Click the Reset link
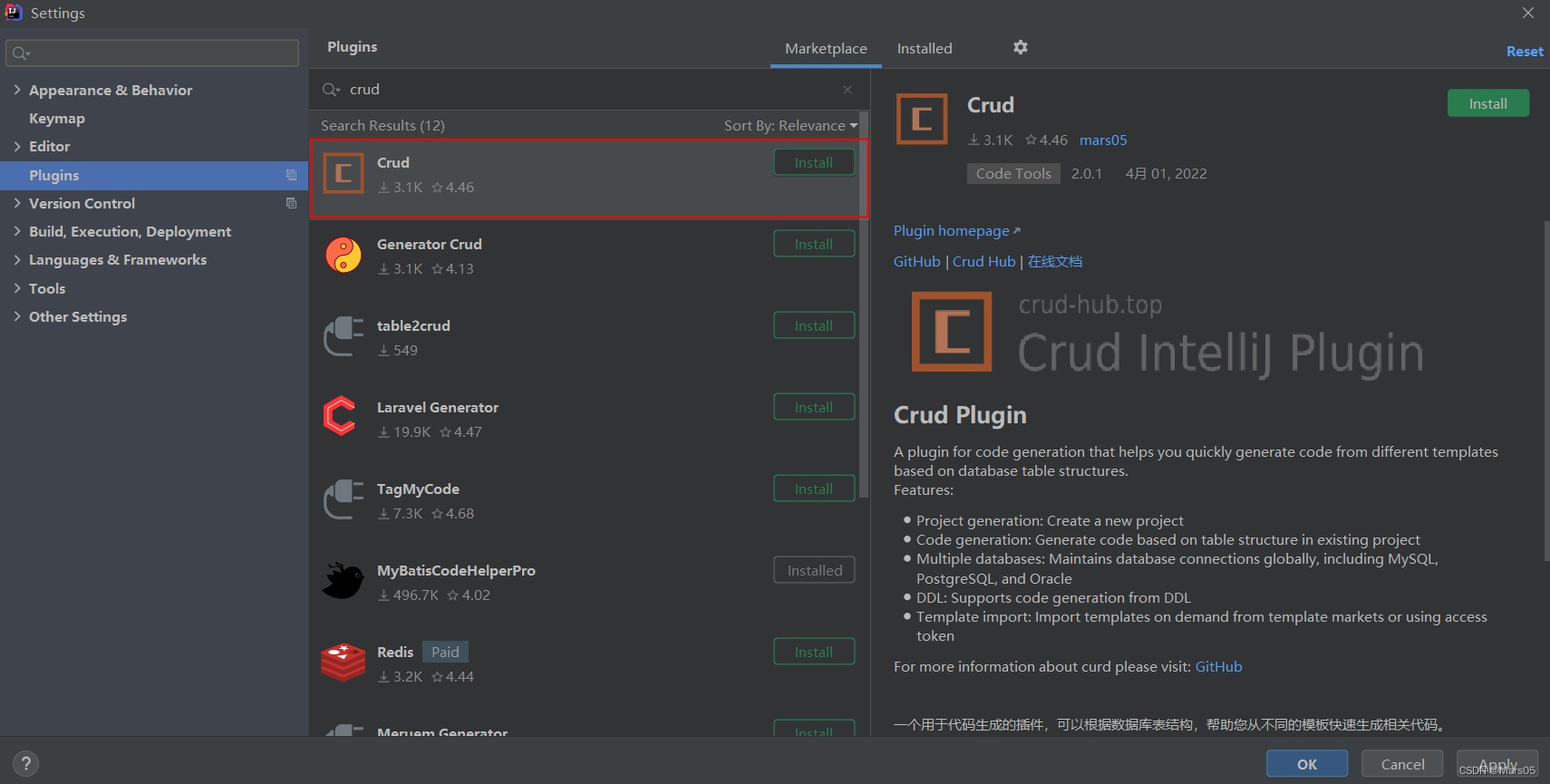Viewport: 1550px width, 784px height. point(1525,52)
